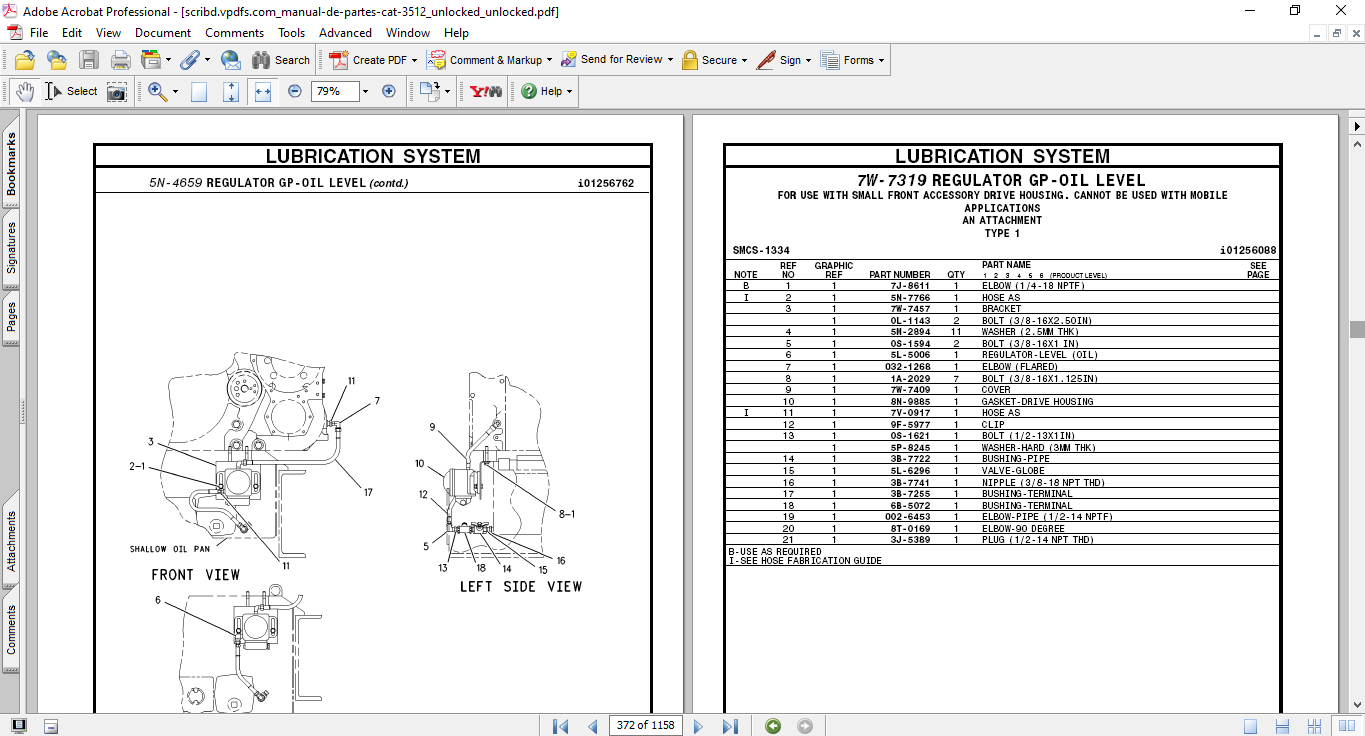Click the green previous view arrow
The height and width of the screenshot is (736, 1365).
pyautogui.click(x=773, y=726)
